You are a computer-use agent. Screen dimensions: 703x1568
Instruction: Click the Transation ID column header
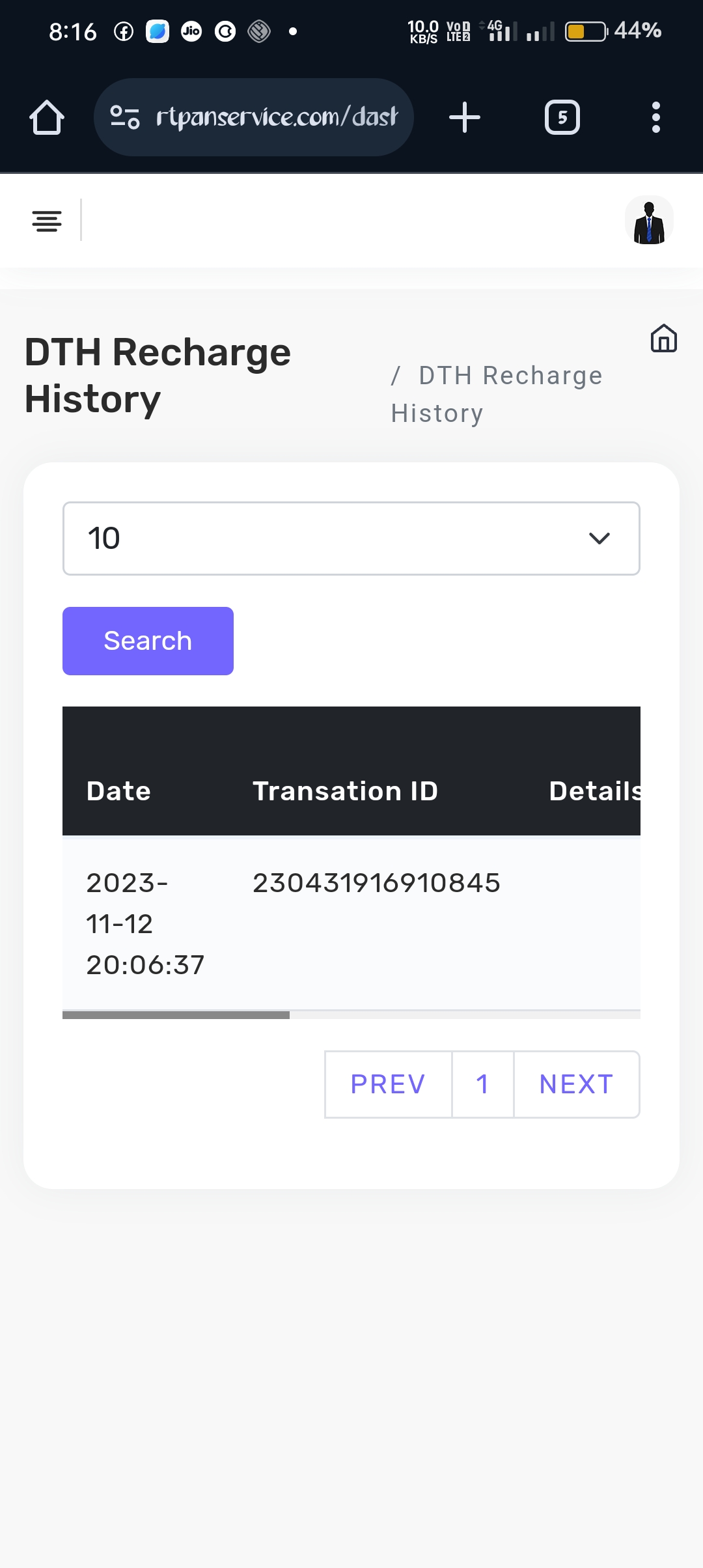pyautogui.click(x=345, y=791)
